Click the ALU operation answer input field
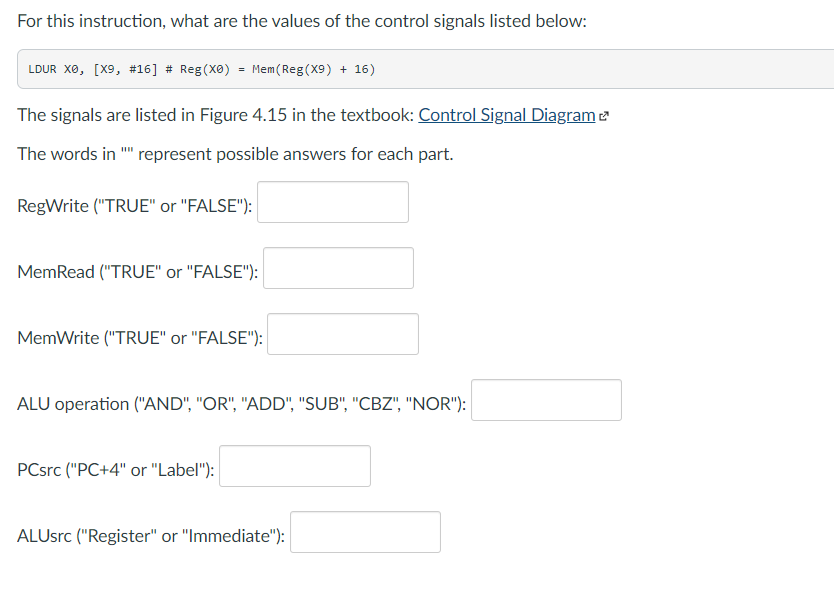The height and width of the screenshot is (602, 834). 546,399
